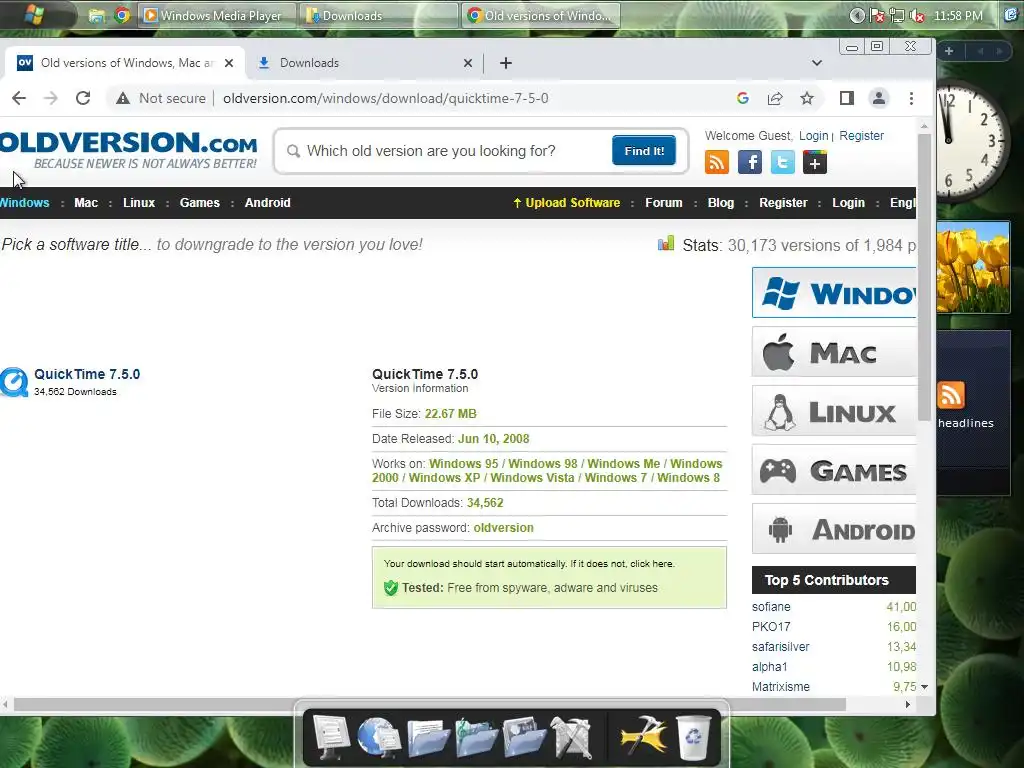
Task: Click the share page icon
Action: coord(775,98)
